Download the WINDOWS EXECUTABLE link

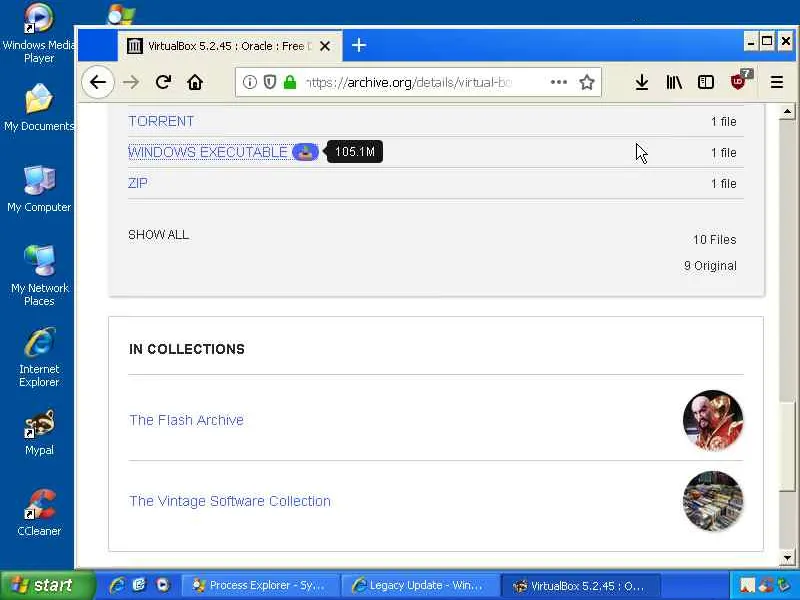(208, 152)
